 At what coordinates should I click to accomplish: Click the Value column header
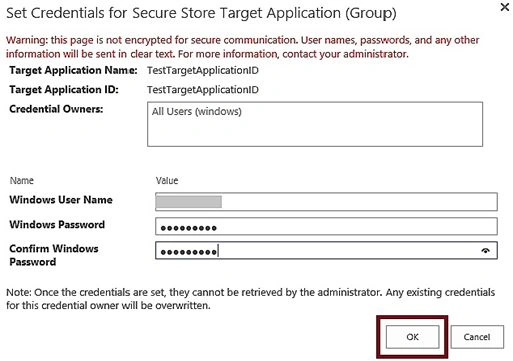tap(167, 181)
